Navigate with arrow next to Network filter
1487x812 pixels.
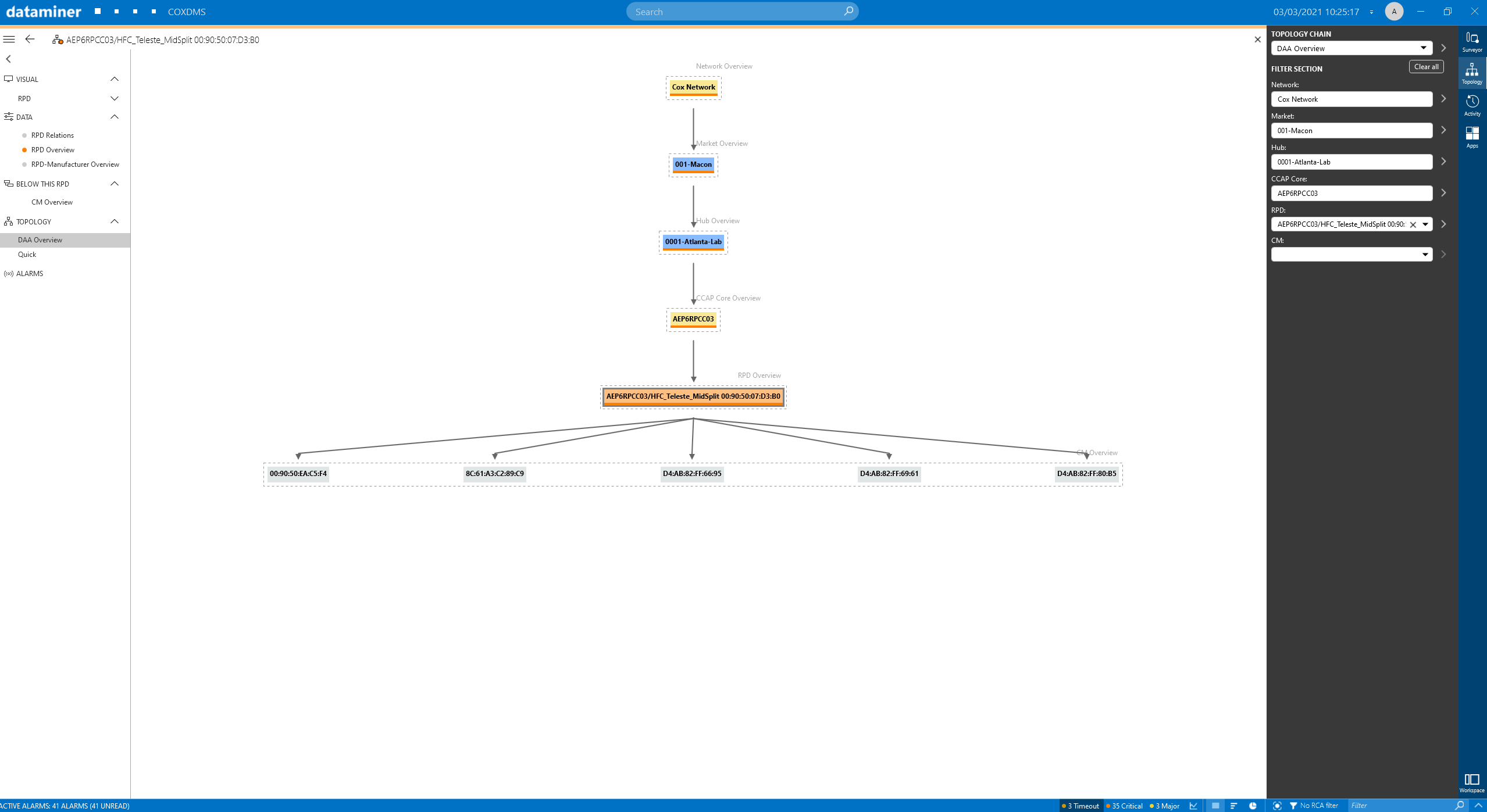click(x=1443, y=99)
